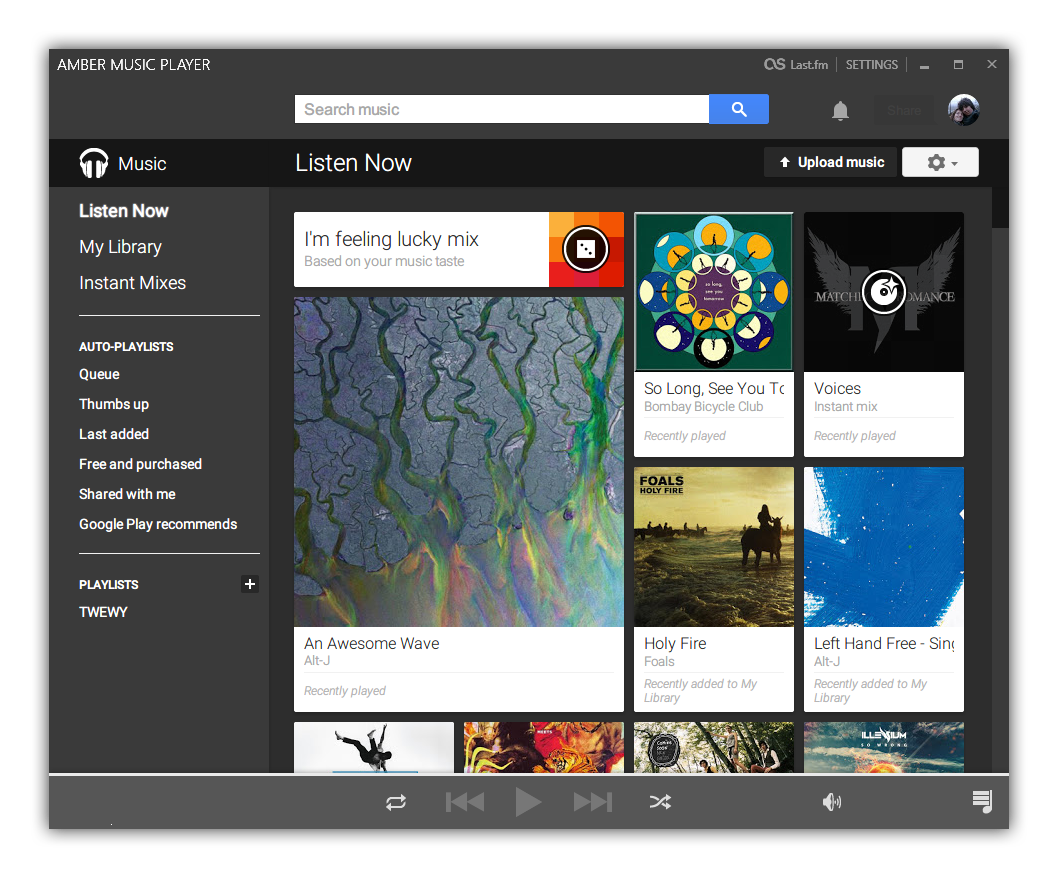Toggle repeat mode
This screenshot has width=1058, height=878.
(x=396, y=802)
